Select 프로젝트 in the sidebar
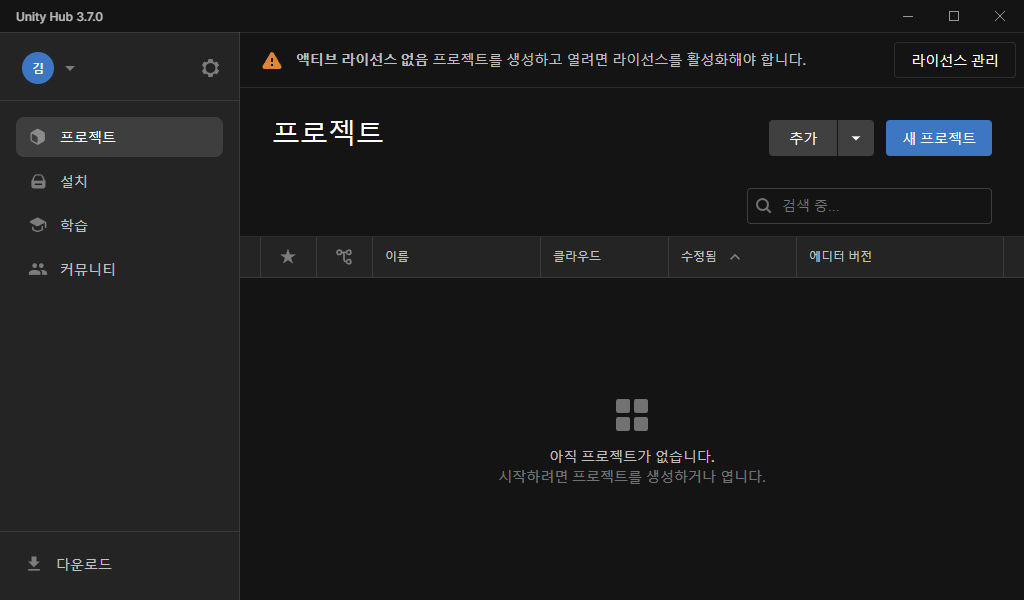 [120, 137]
